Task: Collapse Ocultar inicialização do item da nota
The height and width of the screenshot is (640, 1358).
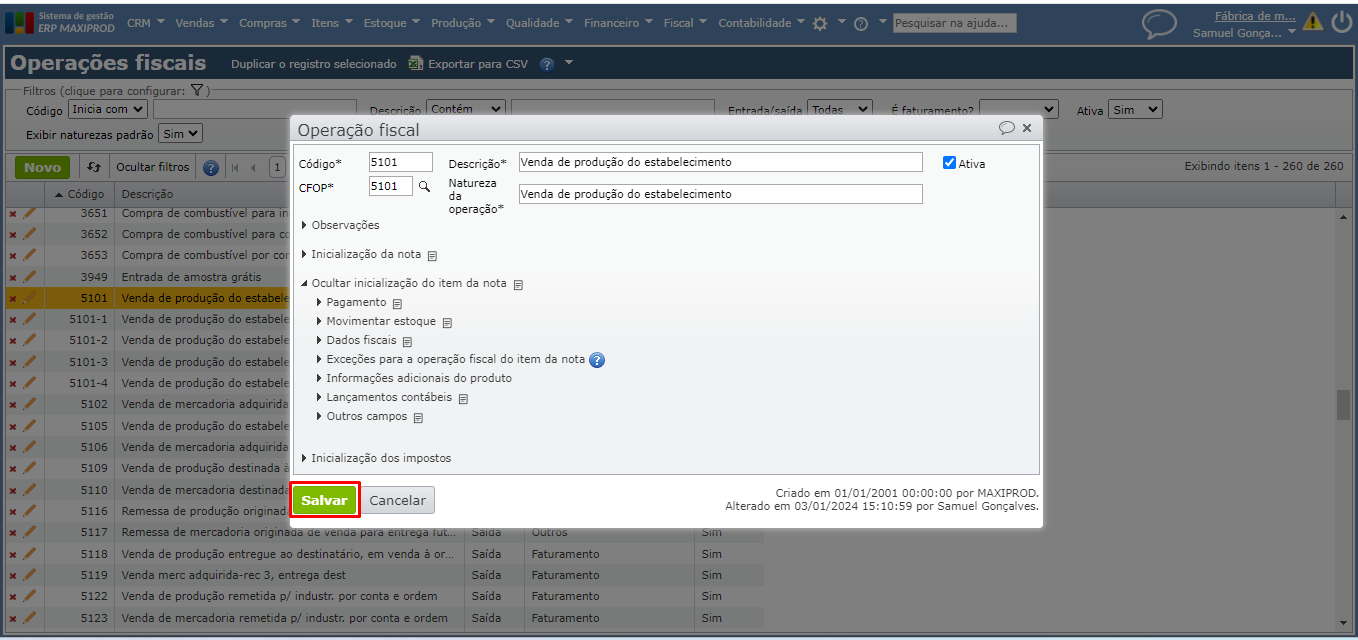Action: 404,283
